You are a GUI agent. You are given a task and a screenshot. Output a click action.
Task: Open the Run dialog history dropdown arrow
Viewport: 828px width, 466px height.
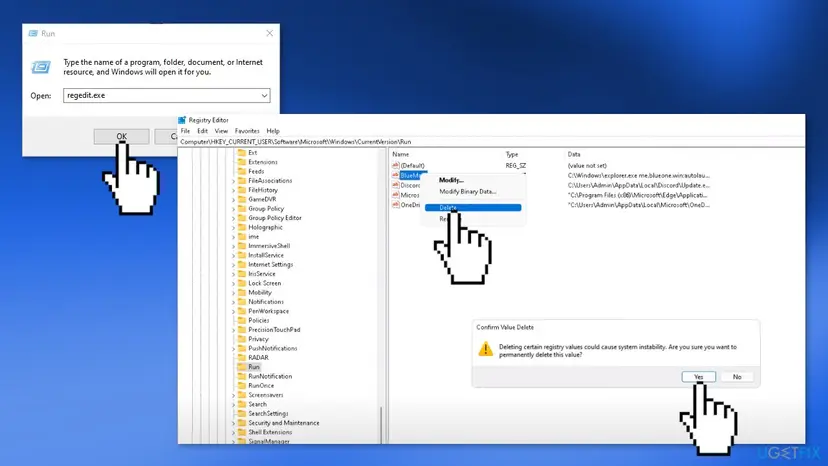click(x=264, y=96)
